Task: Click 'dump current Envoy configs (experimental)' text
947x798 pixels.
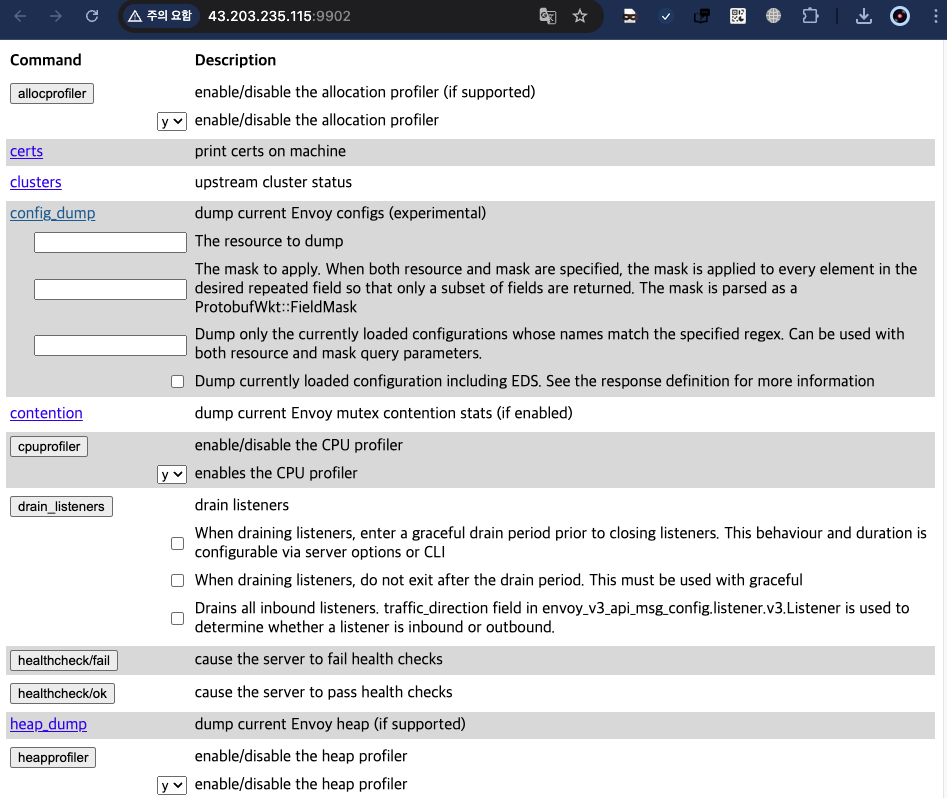Action: pyautogui.click(x=340, y=213)
